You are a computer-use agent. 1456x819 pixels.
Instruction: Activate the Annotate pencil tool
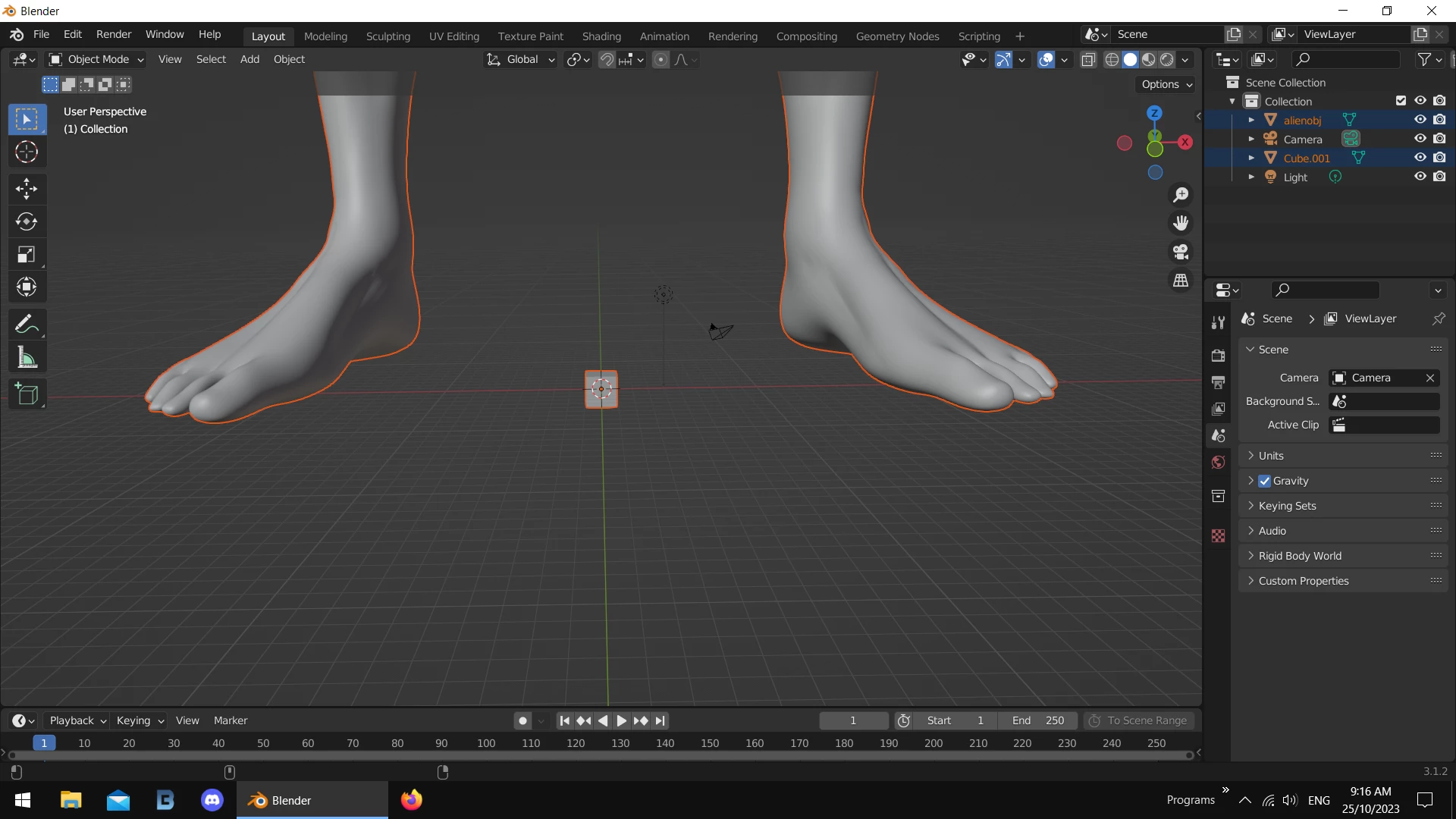(x=27, y=325)
